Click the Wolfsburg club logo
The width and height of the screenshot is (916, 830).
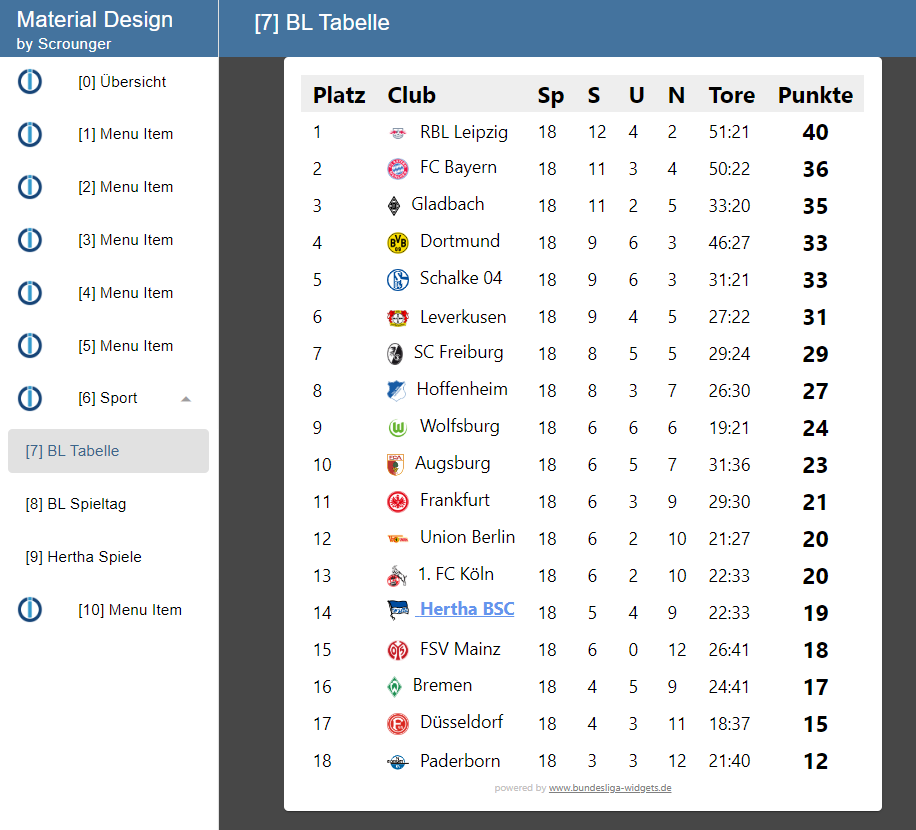coord(398,428)
